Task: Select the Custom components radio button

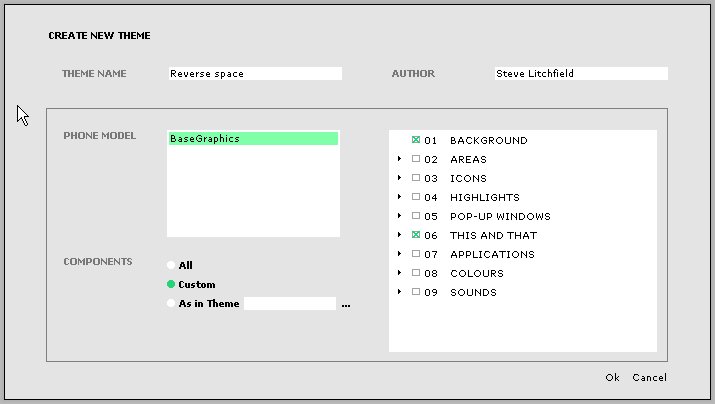Action: coord(171,285)
